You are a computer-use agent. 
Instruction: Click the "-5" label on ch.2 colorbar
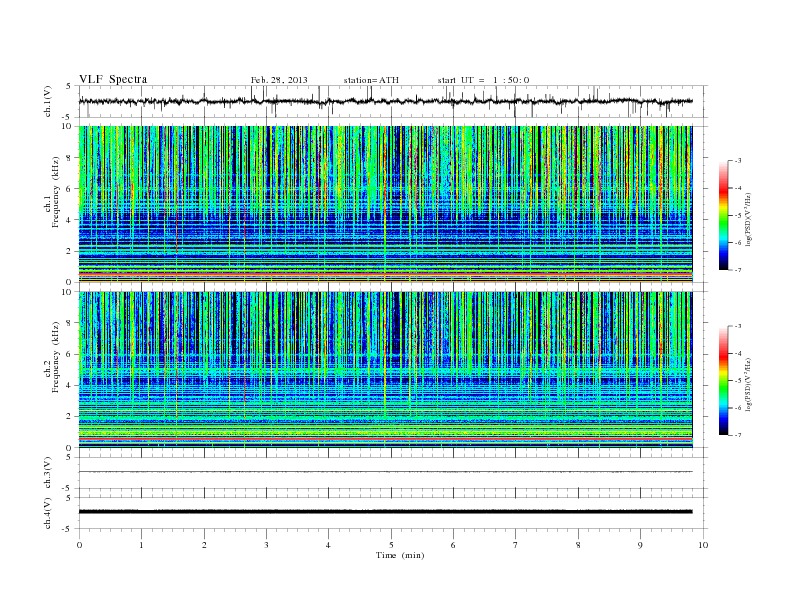(737, 380)
